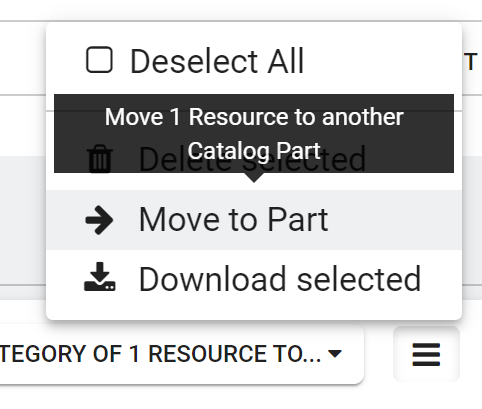Click the partially hidden T column header
Viewport: 482px width, 409px height.
tap(471, 62)
